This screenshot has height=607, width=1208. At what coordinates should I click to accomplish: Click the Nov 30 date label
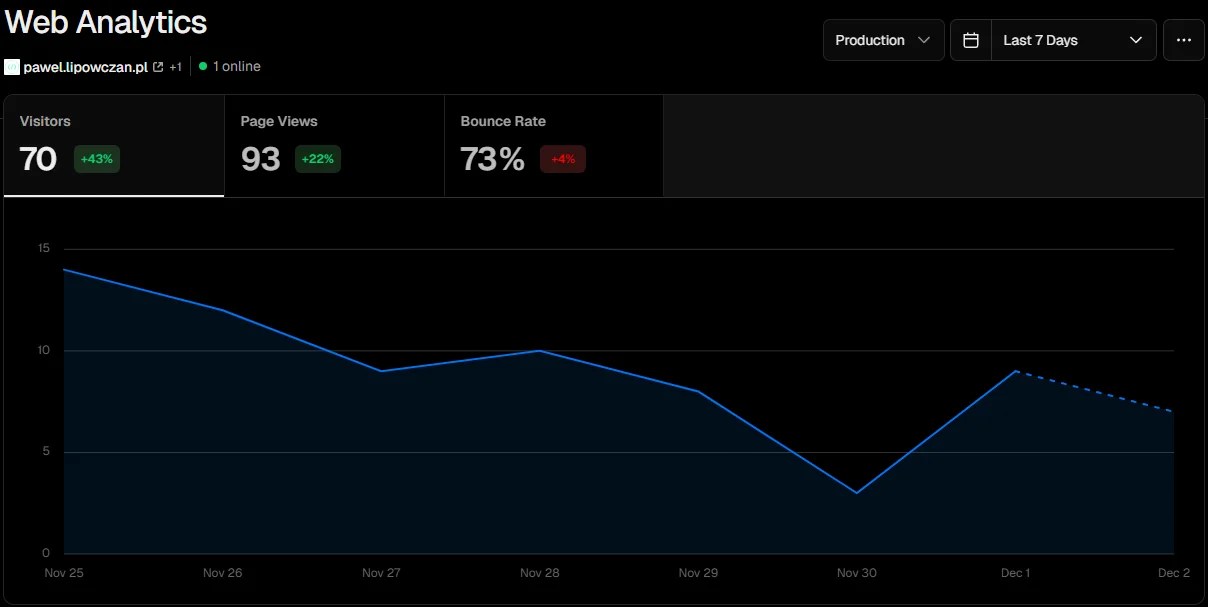(856, 573)
